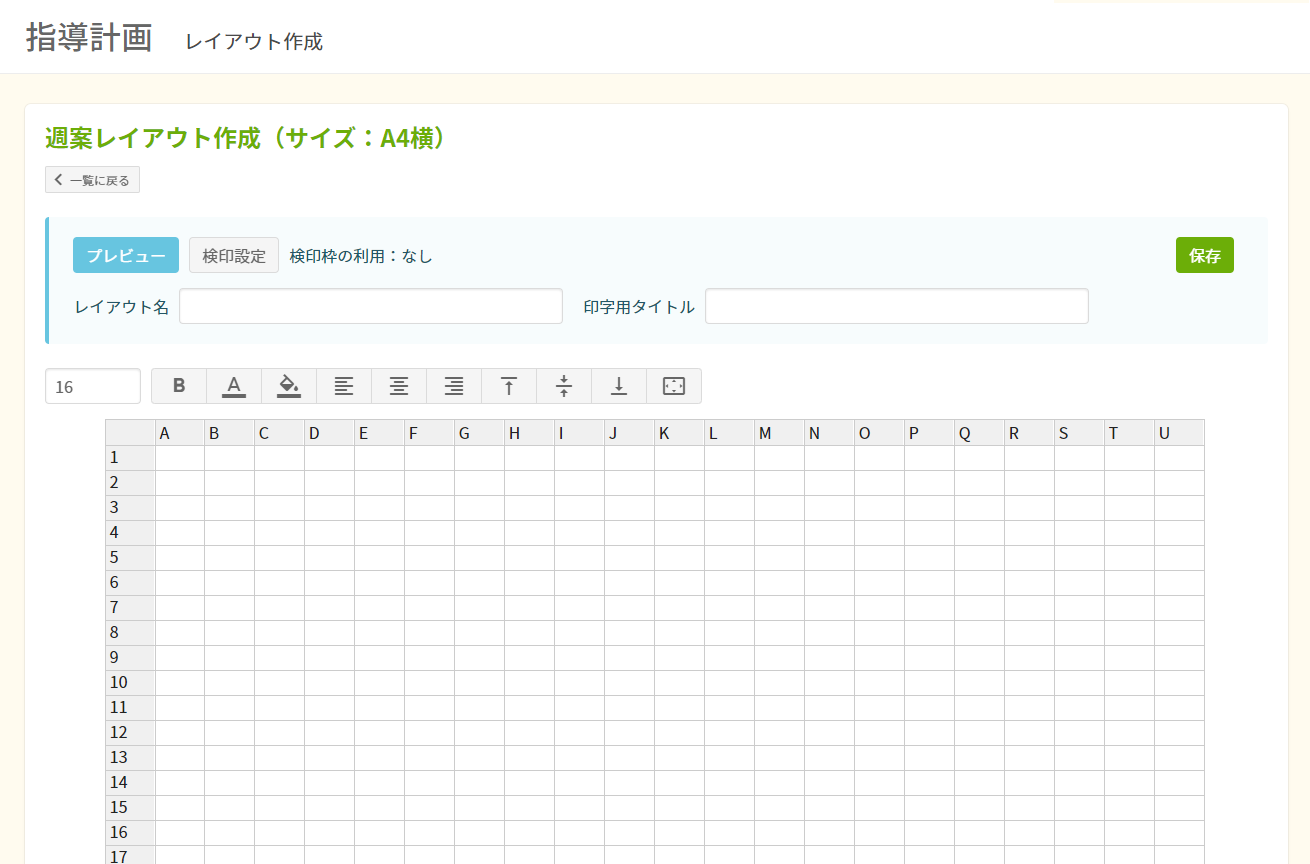This screenshot has width=1310, height=864.
Task: Select column O header
Action: [880, 433]
